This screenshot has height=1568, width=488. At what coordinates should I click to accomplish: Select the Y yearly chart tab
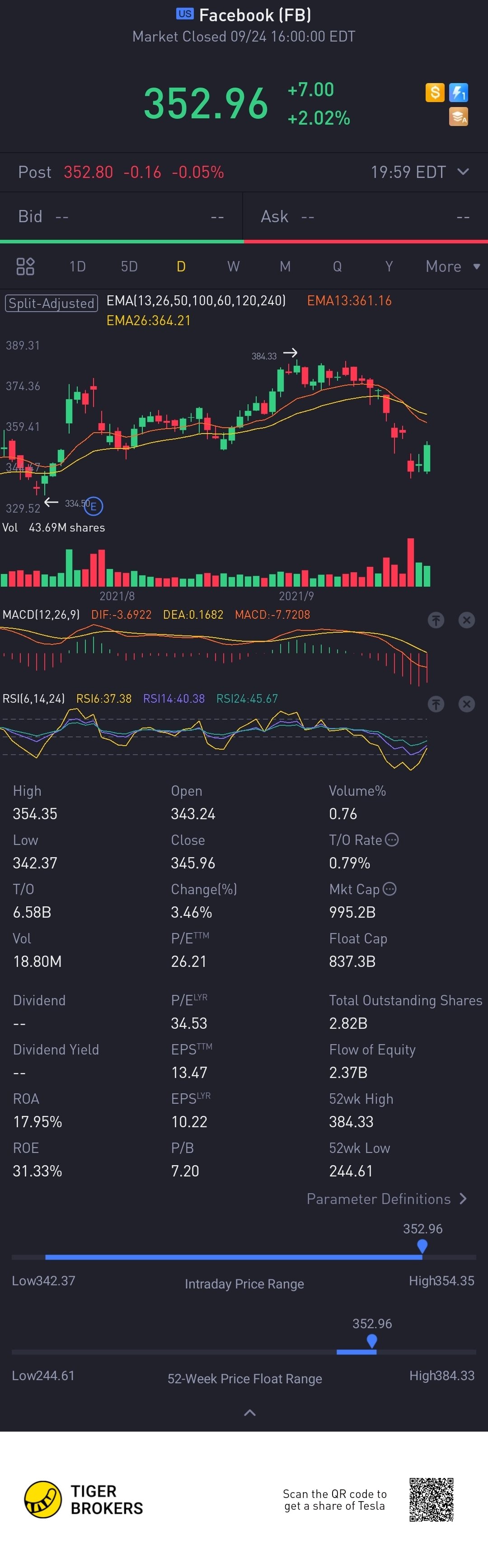(x=389, y=266)
